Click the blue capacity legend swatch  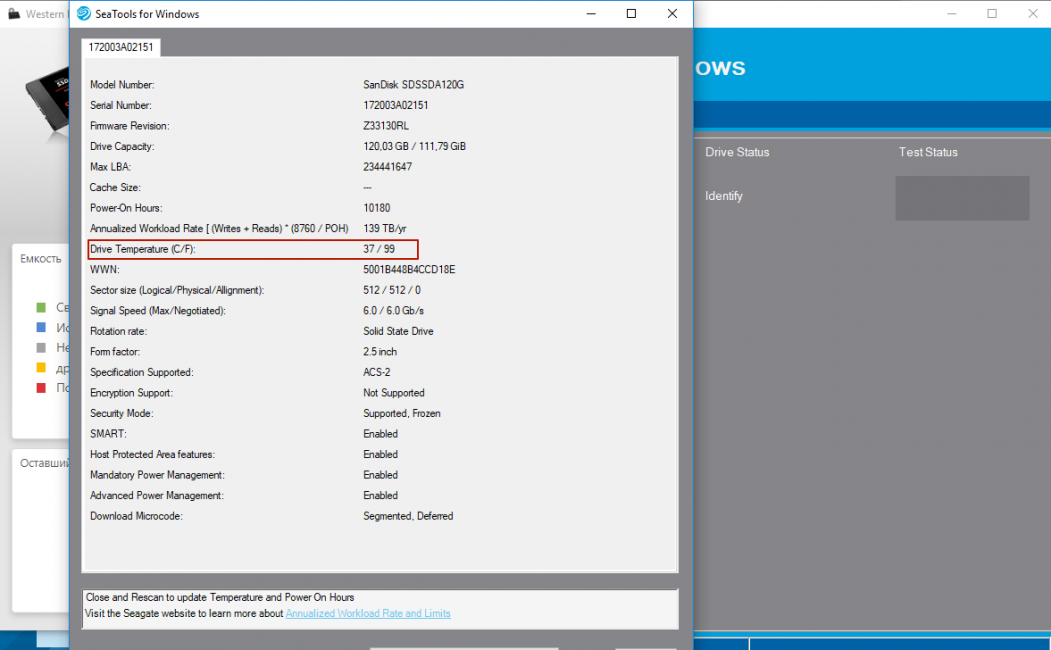pos(41,327)
